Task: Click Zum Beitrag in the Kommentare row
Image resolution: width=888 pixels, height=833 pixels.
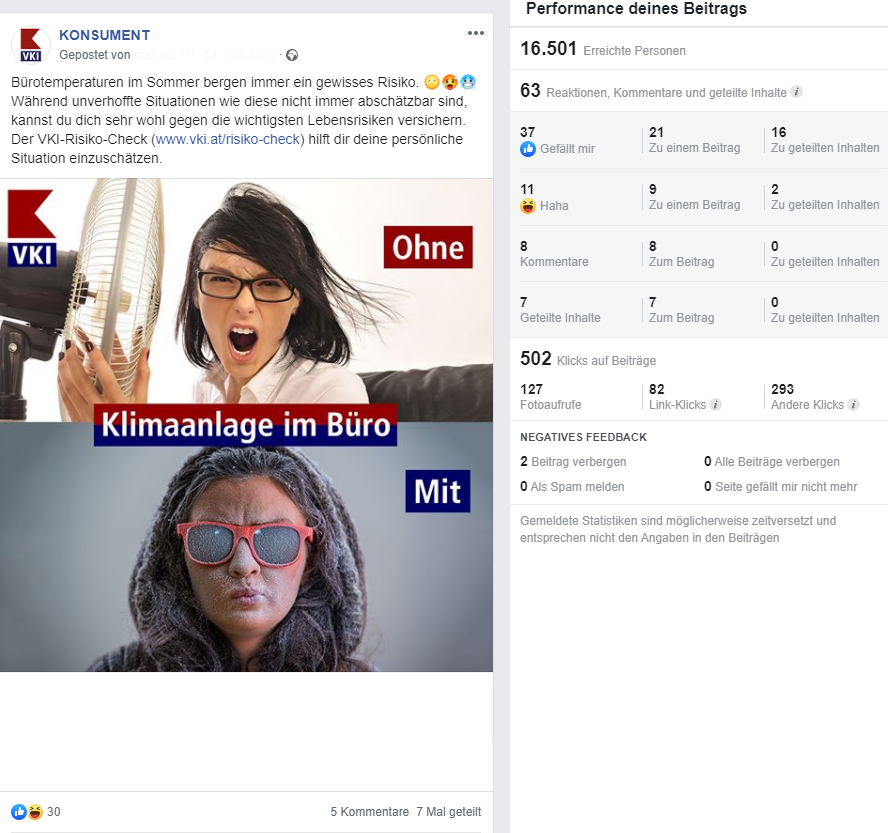Action: click(x=681, y=262)
